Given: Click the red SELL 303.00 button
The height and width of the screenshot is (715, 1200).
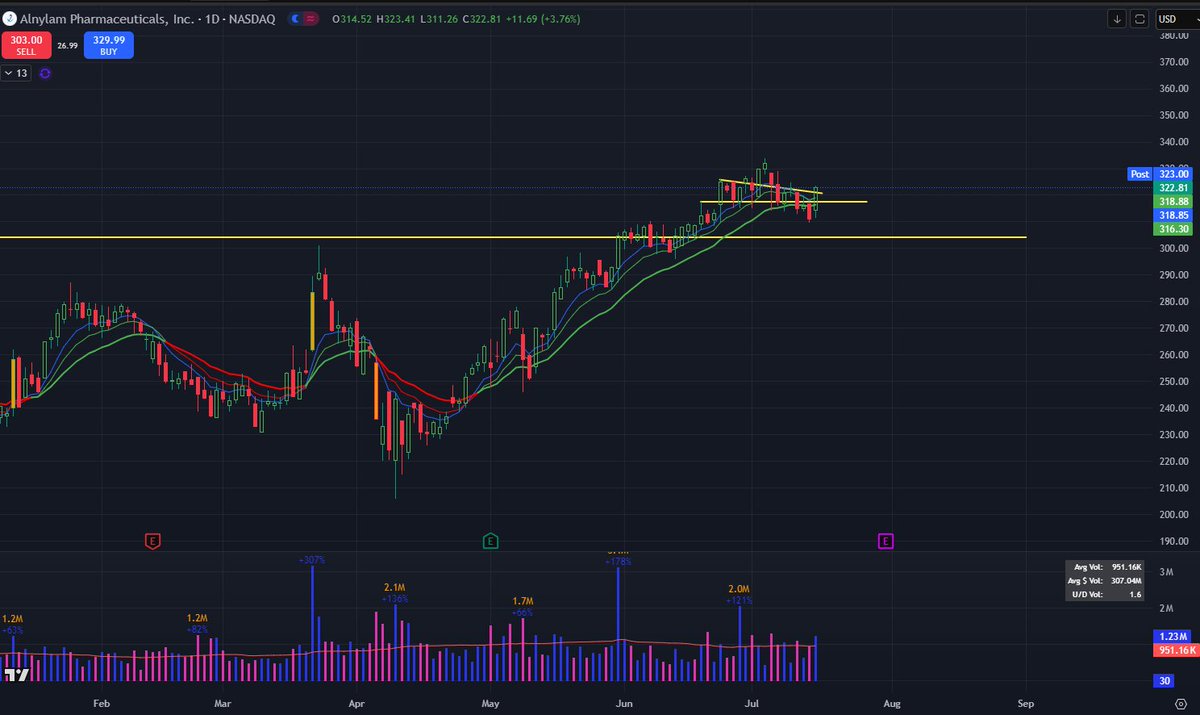Looking at the screenshot, I should point(27,44).
